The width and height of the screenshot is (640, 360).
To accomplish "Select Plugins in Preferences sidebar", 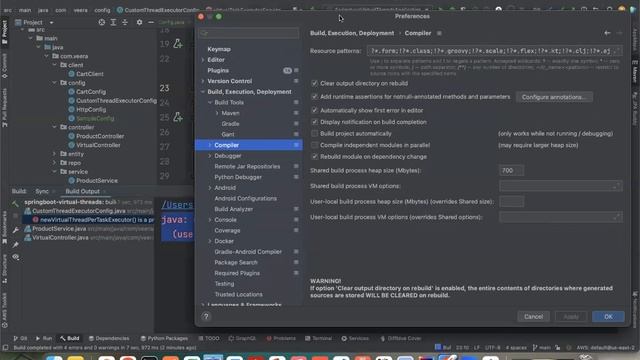I will (218, 70).
